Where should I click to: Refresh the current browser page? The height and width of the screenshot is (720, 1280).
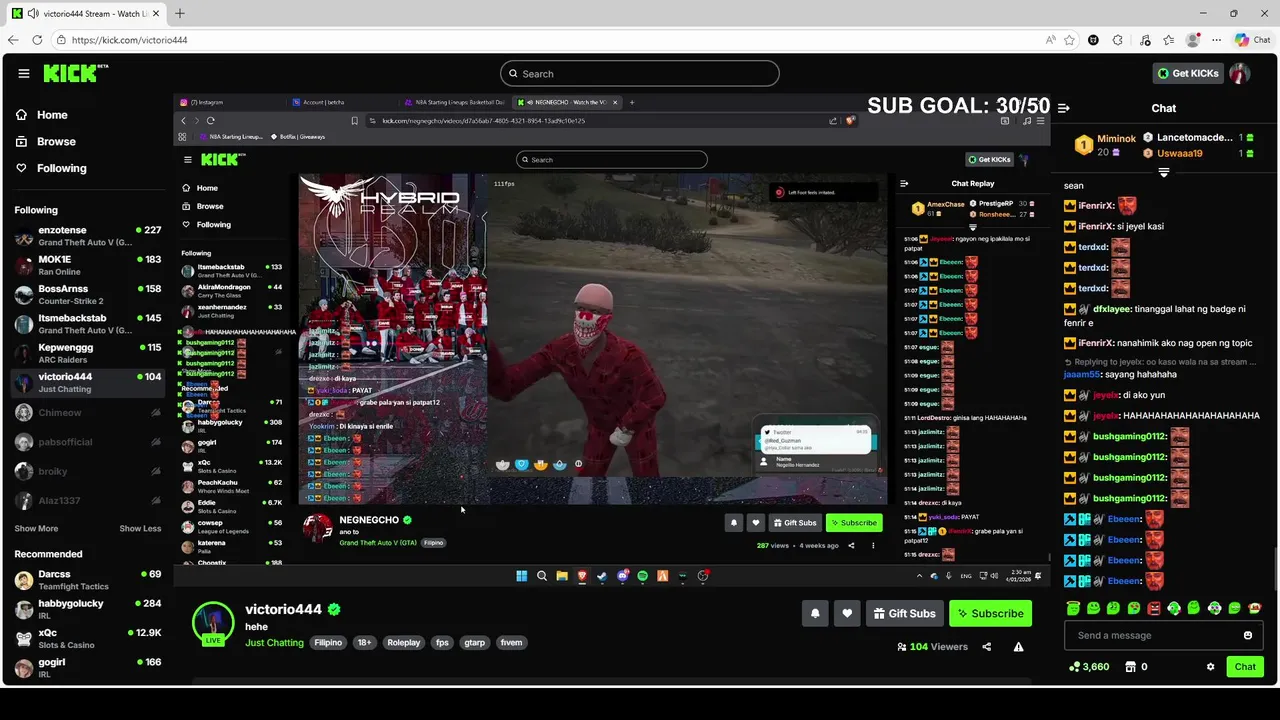click(x=37, y=40)
